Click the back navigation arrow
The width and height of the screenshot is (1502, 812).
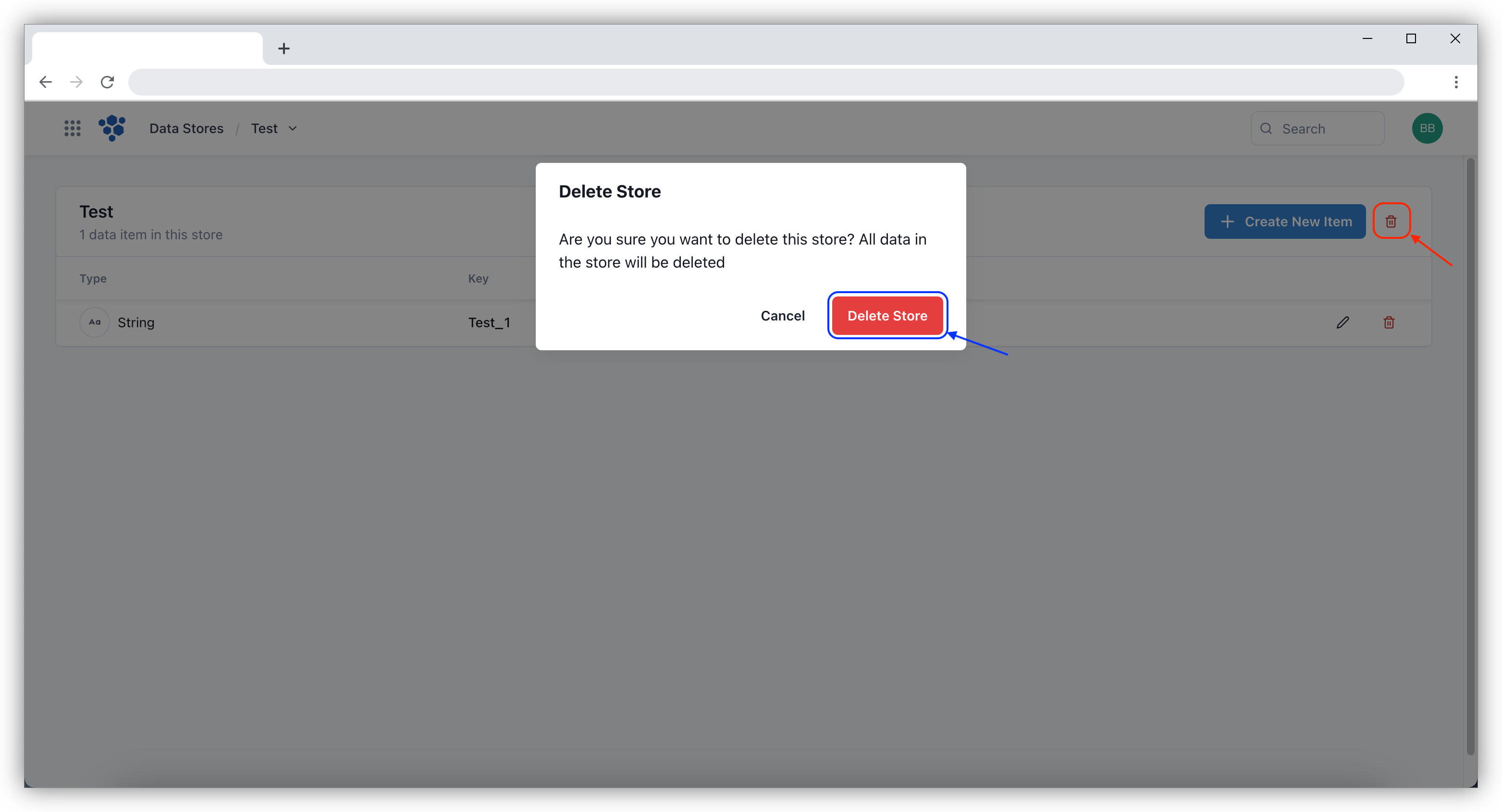46,82
